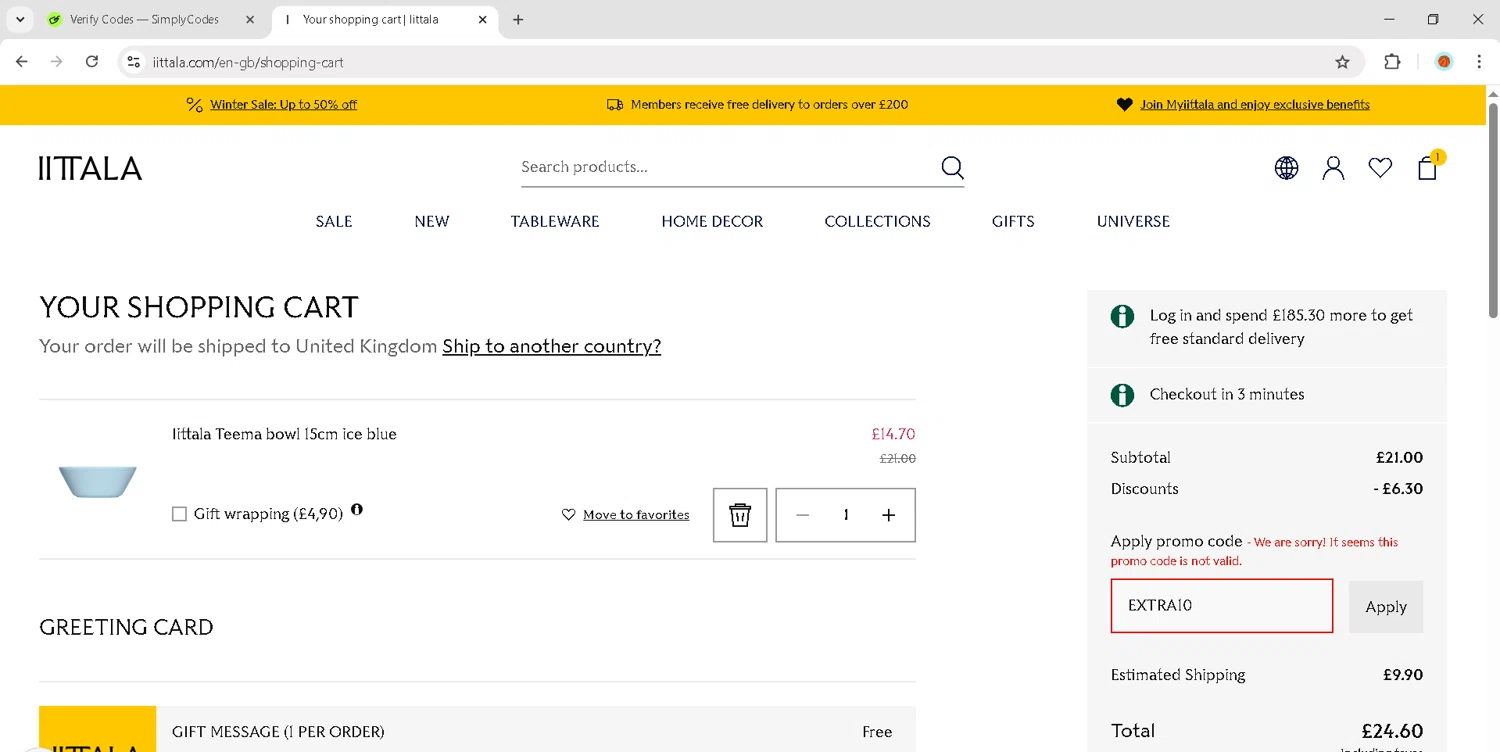Open browser extensions puzzle icon
The width and height of the screenshot is (1500, 752).
(1392, 62)
